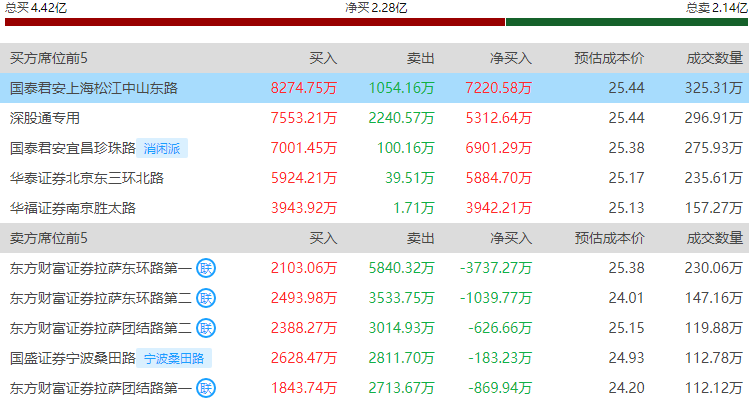Click 买入 column header in seller table
This screenshot has height=399, width=749.
click(323, 238)
